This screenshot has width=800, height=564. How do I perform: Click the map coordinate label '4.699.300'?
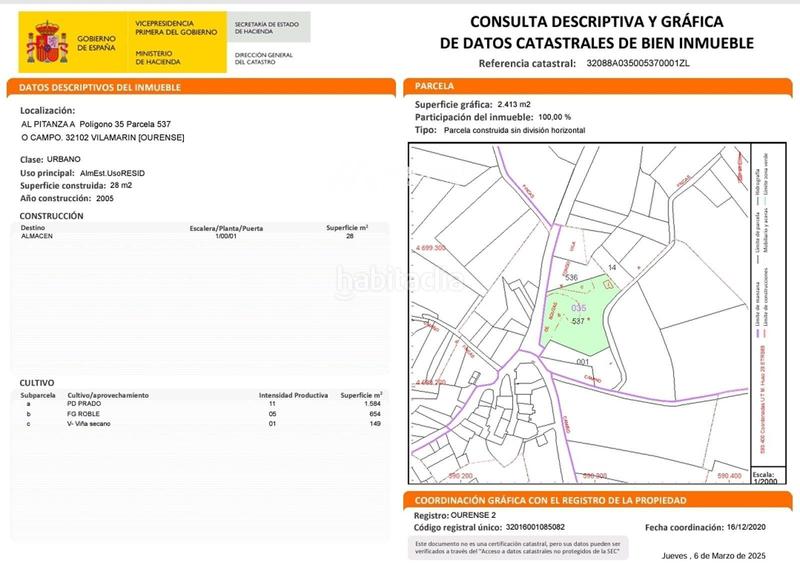point(430,248)
